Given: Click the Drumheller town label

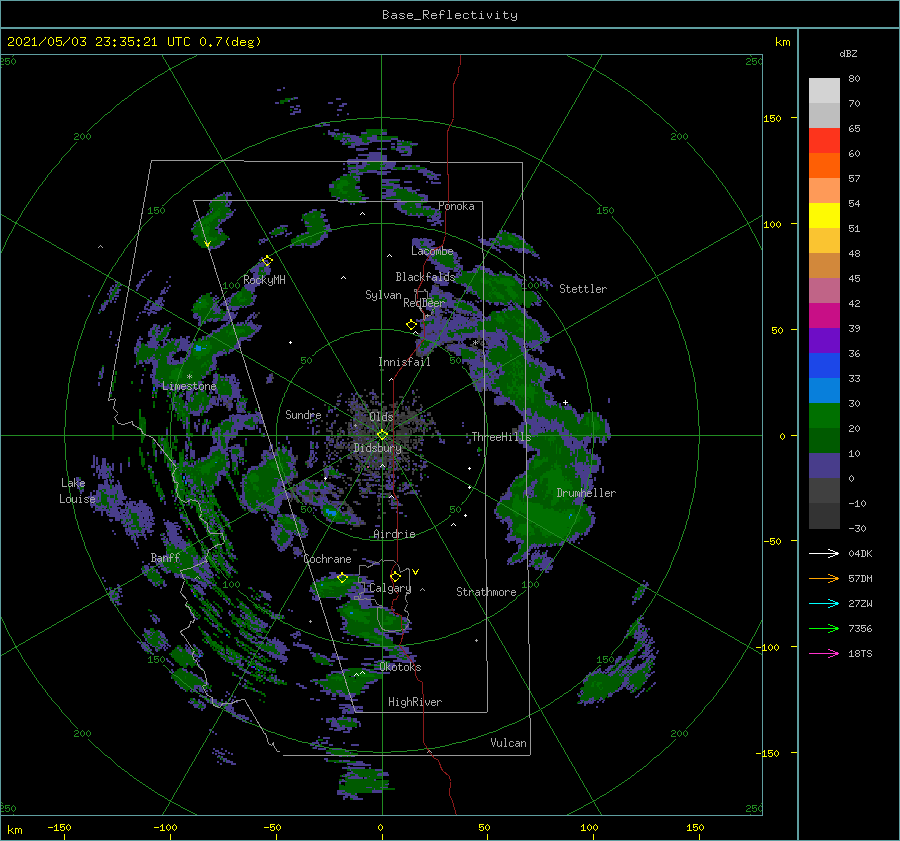Looking at the screenshot, I should pos(587,493).
